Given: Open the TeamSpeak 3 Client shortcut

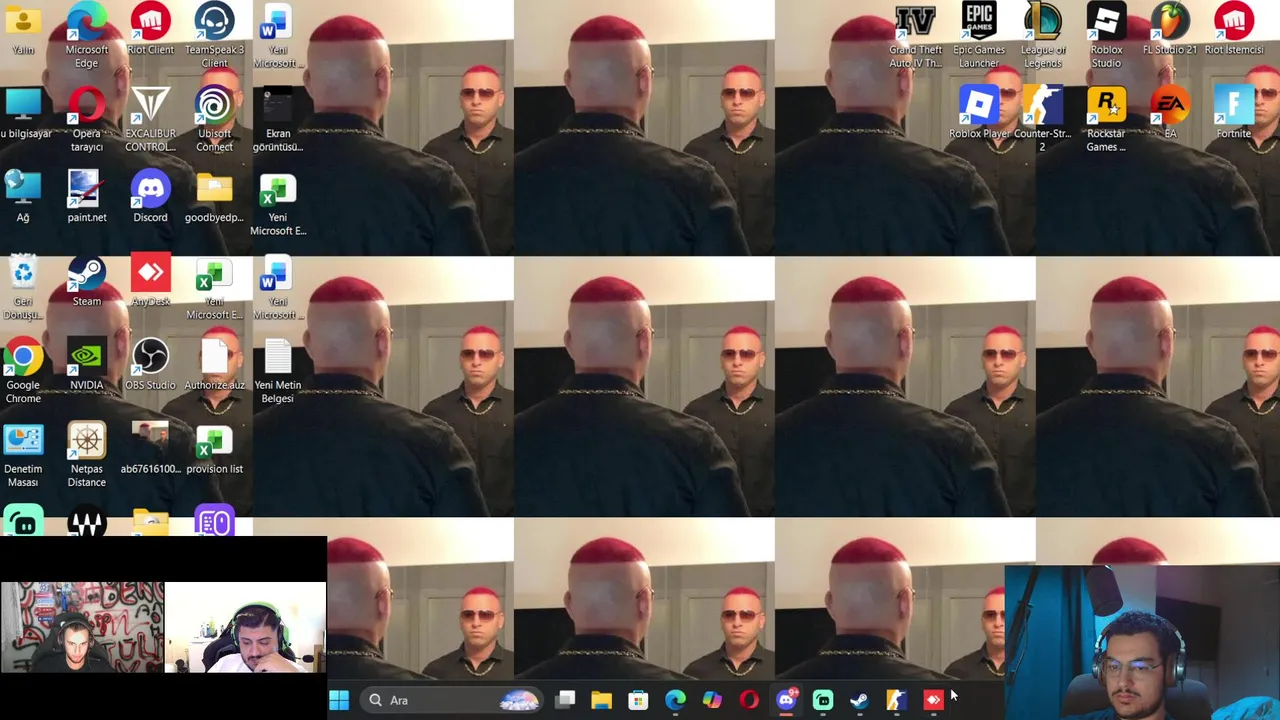Looking at the screenshot, I should (214, 34).
